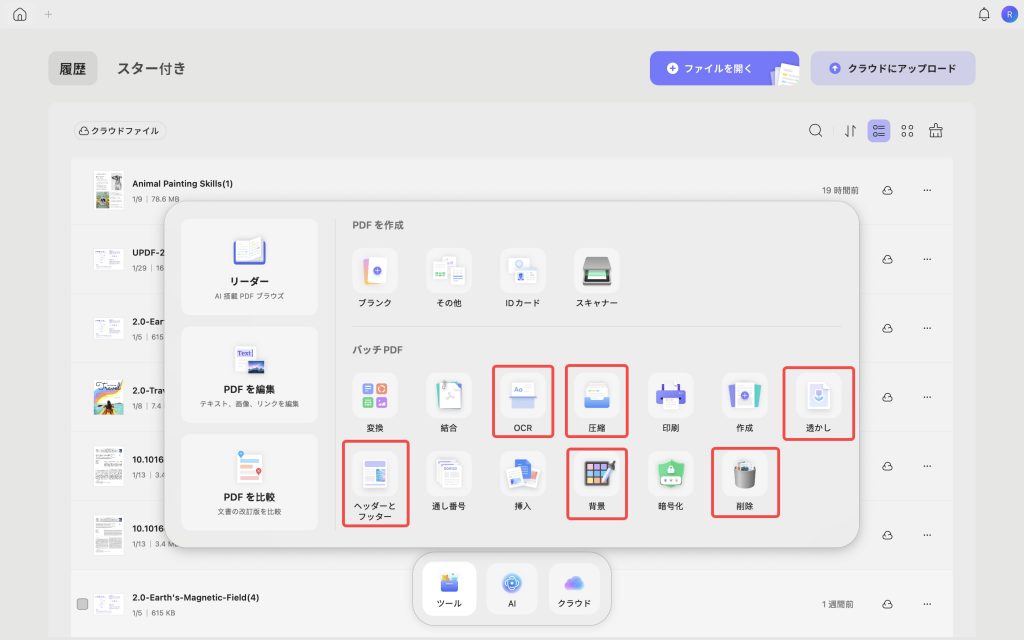Open search with the magnifier icon
This screenshot has width=1024, height=640.
815,131
